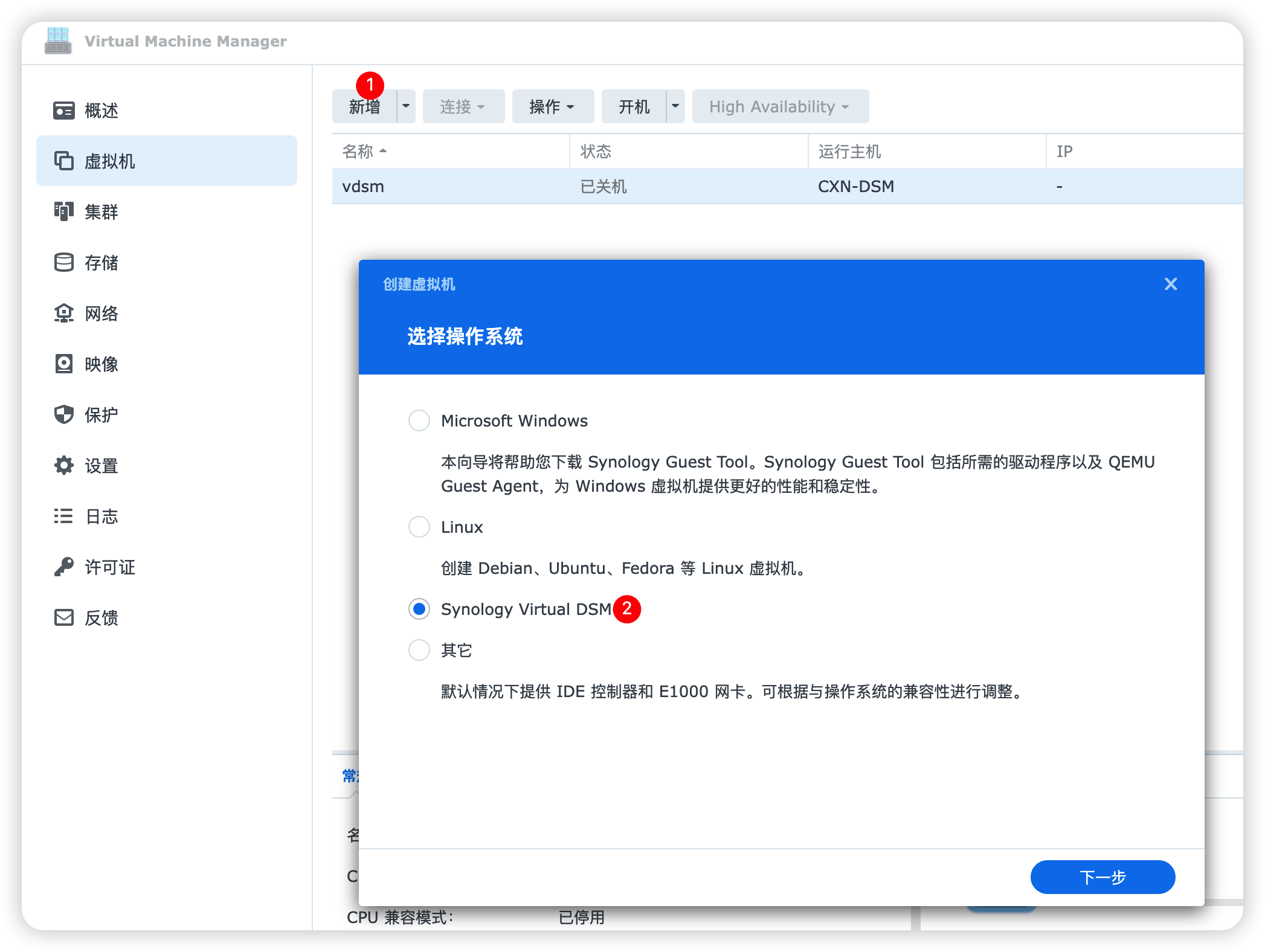Expand the 新增 dropdown arrow

(405, 106)
